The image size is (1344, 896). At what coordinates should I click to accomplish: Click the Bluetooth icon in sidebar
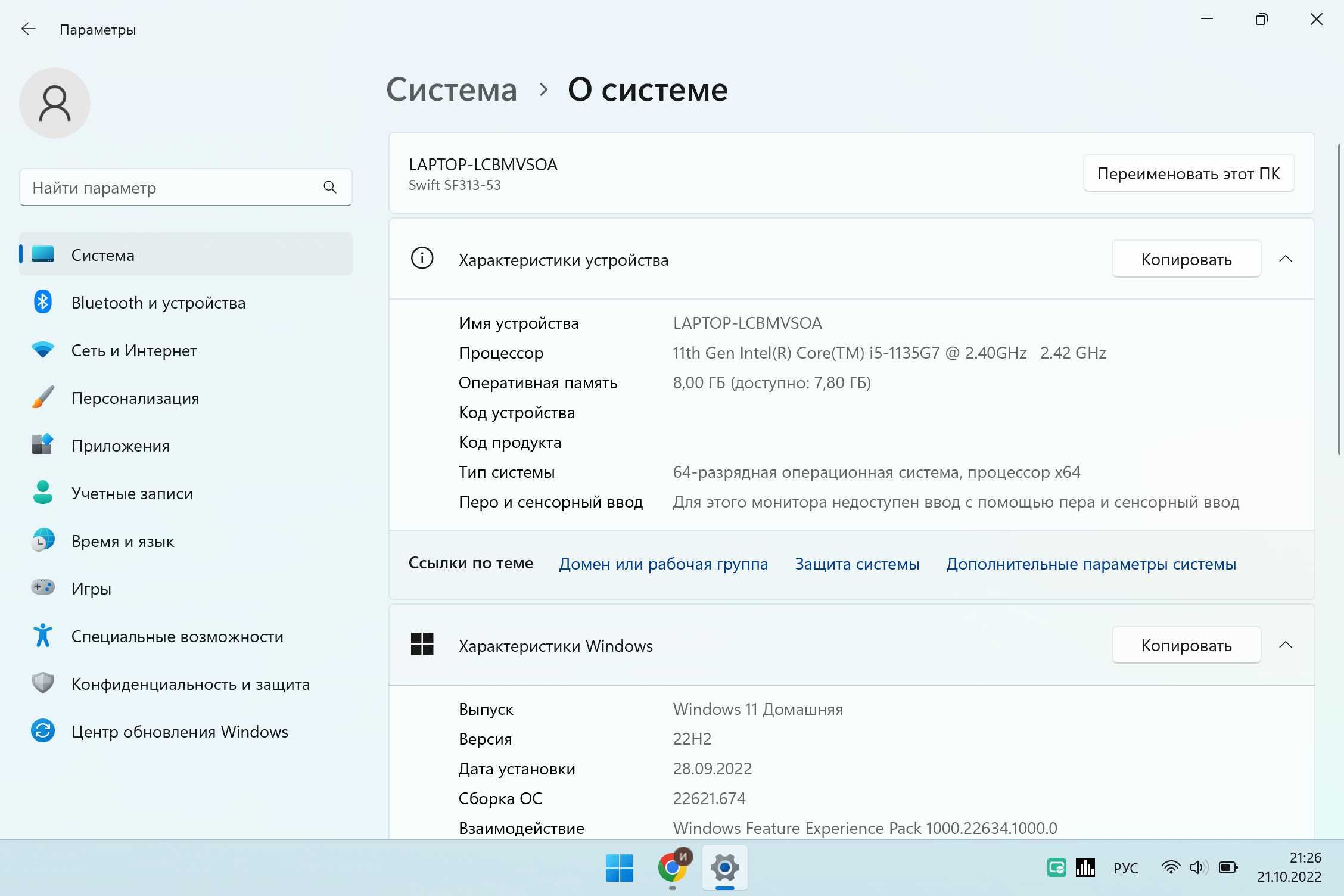[43, 302]
